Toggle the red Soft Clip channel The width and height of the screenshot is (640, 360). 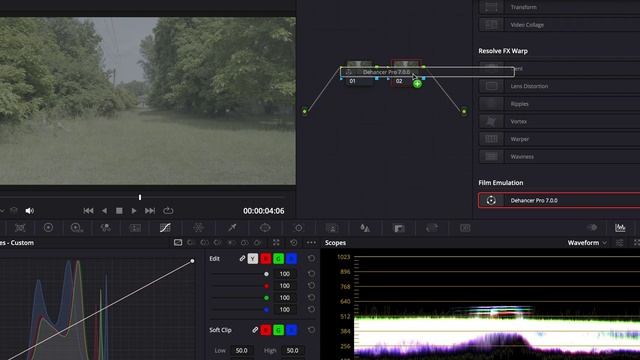(266, 330)
